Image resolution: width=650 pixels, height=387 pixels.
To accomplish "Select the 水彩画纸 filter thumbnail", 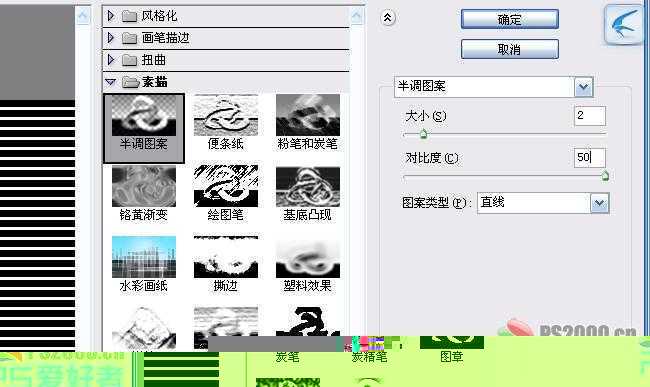I will [x=143, y=257].
